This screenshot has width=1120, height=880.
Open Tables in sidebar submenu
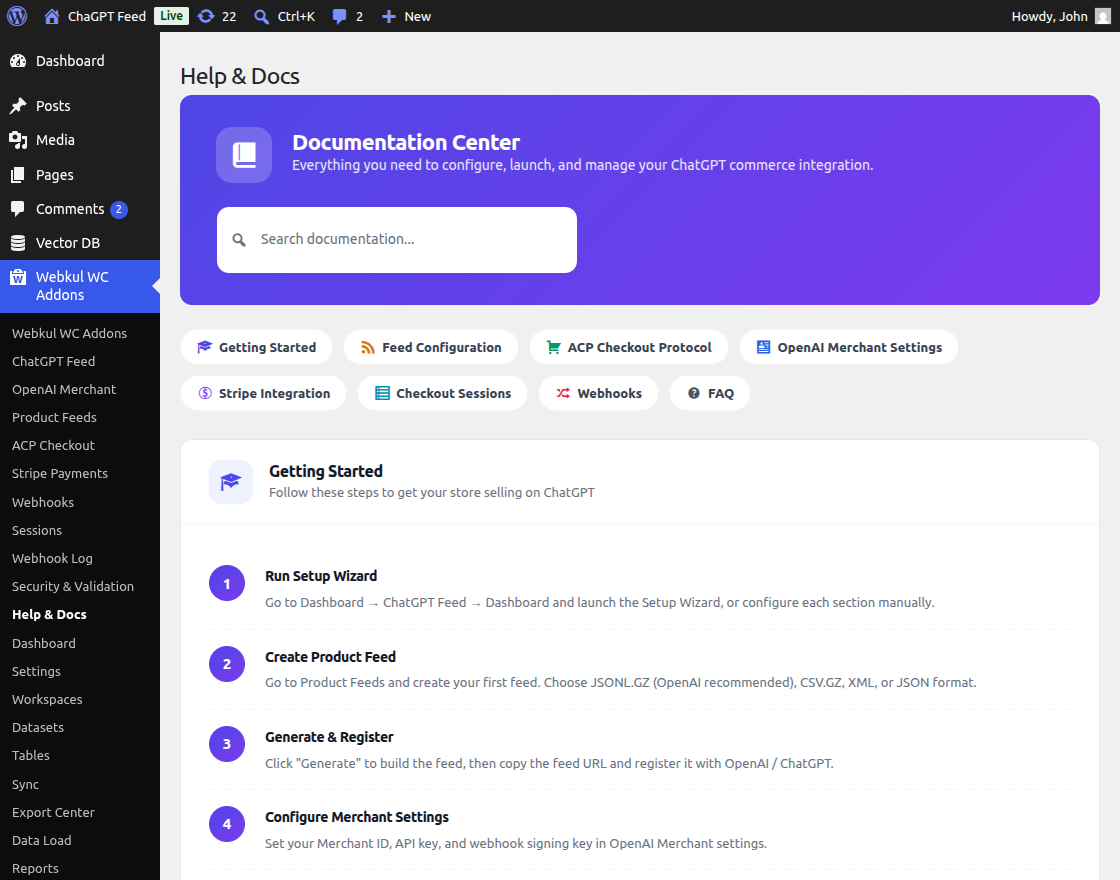31,755
